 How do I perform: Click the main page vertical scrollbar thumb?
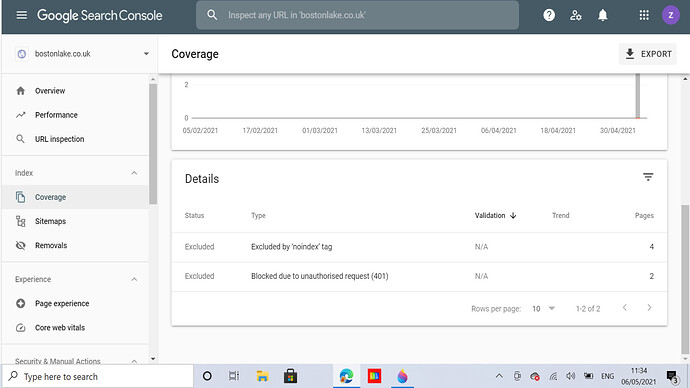685,279
